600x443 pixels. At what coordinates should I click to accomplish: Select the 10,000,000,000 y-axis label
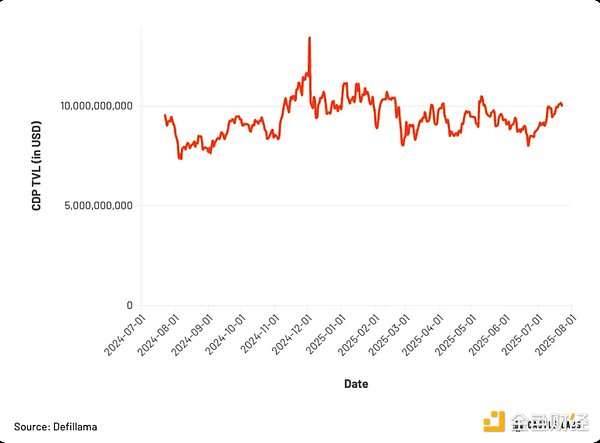pyautogui.click(x=97, y=106)
